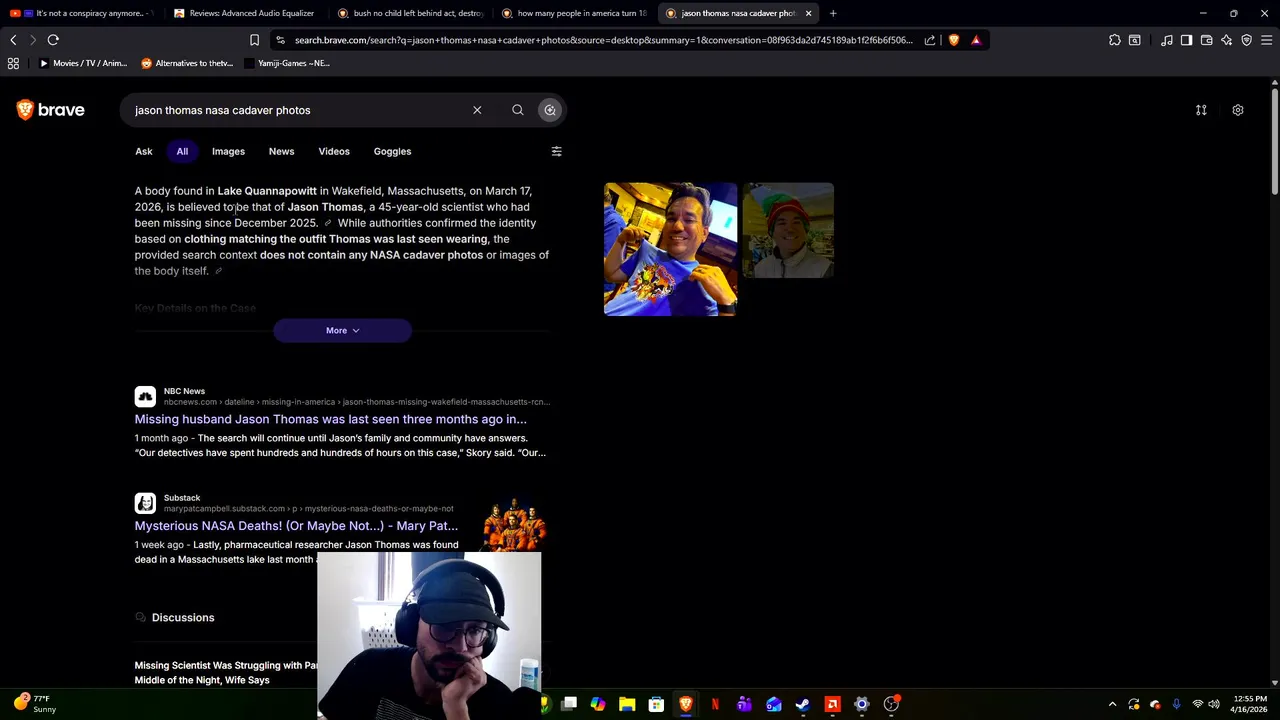Viewport: 1280px width, 720px height.
Task: Open Leo AI sparkle icon
Action: pyautogui.click(x=1227, y=40)
